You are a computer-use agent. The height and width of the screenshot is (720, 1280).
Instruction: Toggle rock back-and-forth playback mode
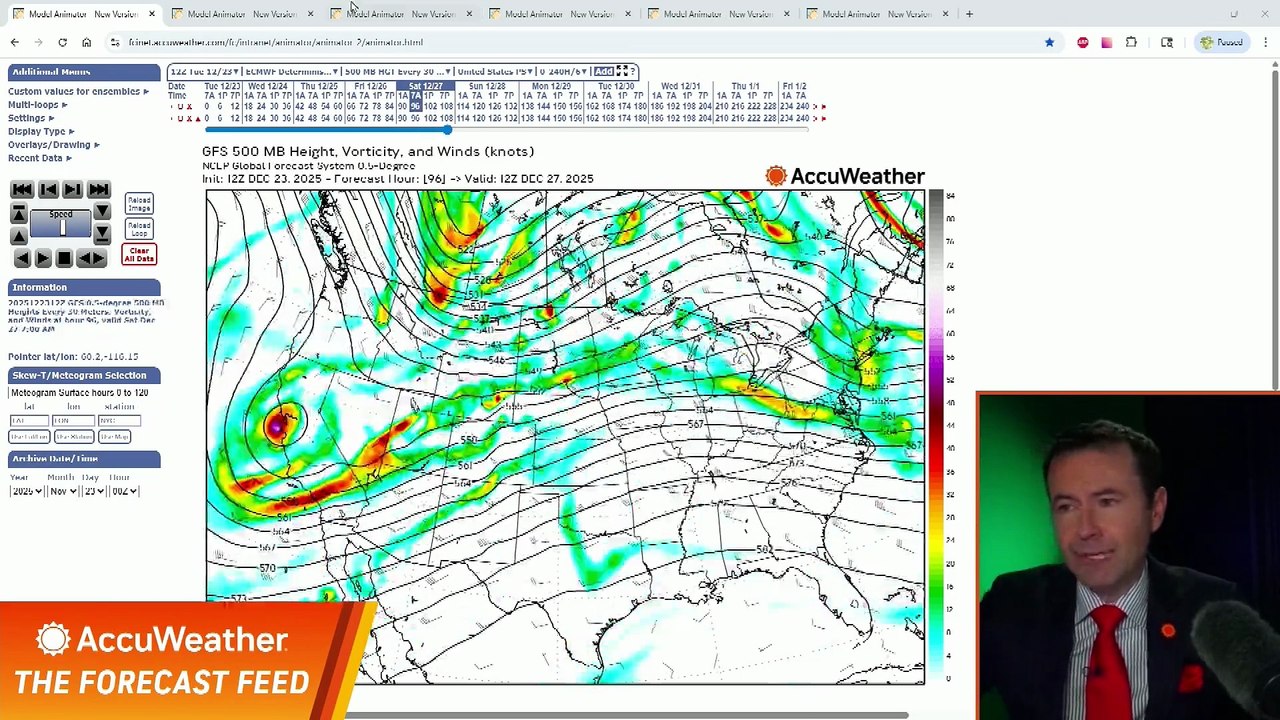coord(92,258)
